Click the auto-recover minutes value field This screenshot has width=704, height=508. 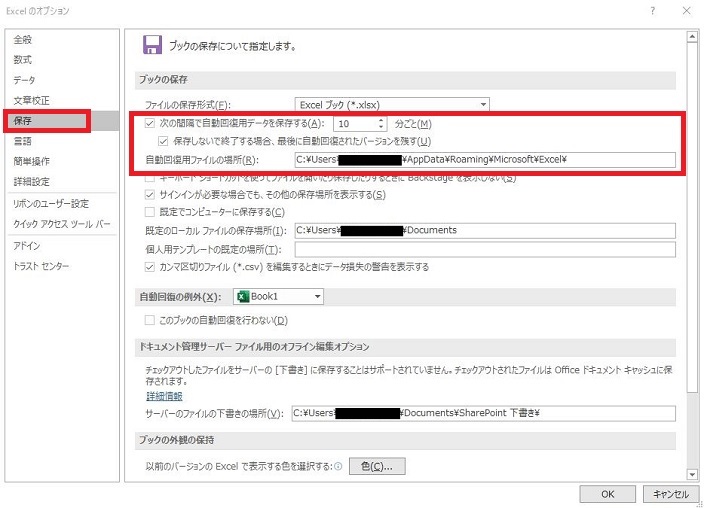pyautogui.click(x=357, y=124)
